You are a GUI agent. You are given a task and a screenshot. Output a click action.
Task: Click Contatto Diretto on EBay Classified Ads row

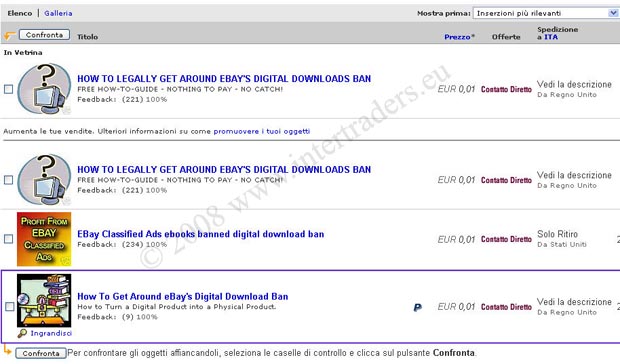pos(506,239)
